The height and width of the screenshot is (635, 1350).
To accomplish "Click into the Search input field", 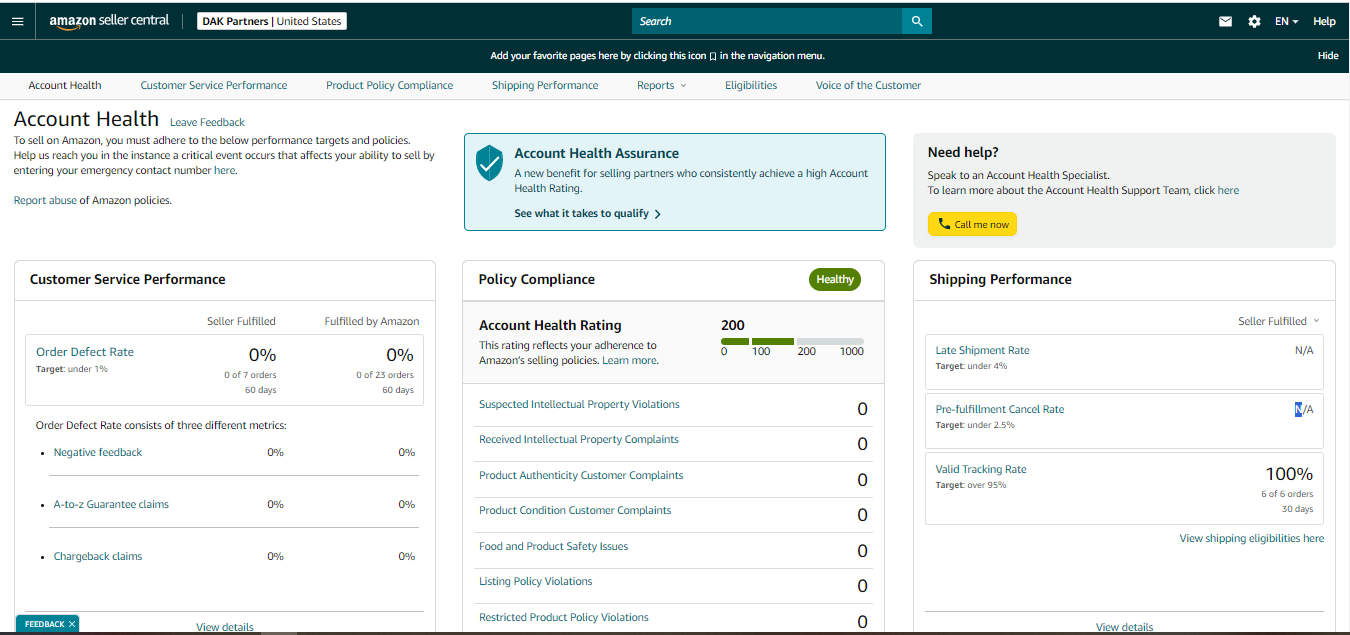I will tap(767, 21).
